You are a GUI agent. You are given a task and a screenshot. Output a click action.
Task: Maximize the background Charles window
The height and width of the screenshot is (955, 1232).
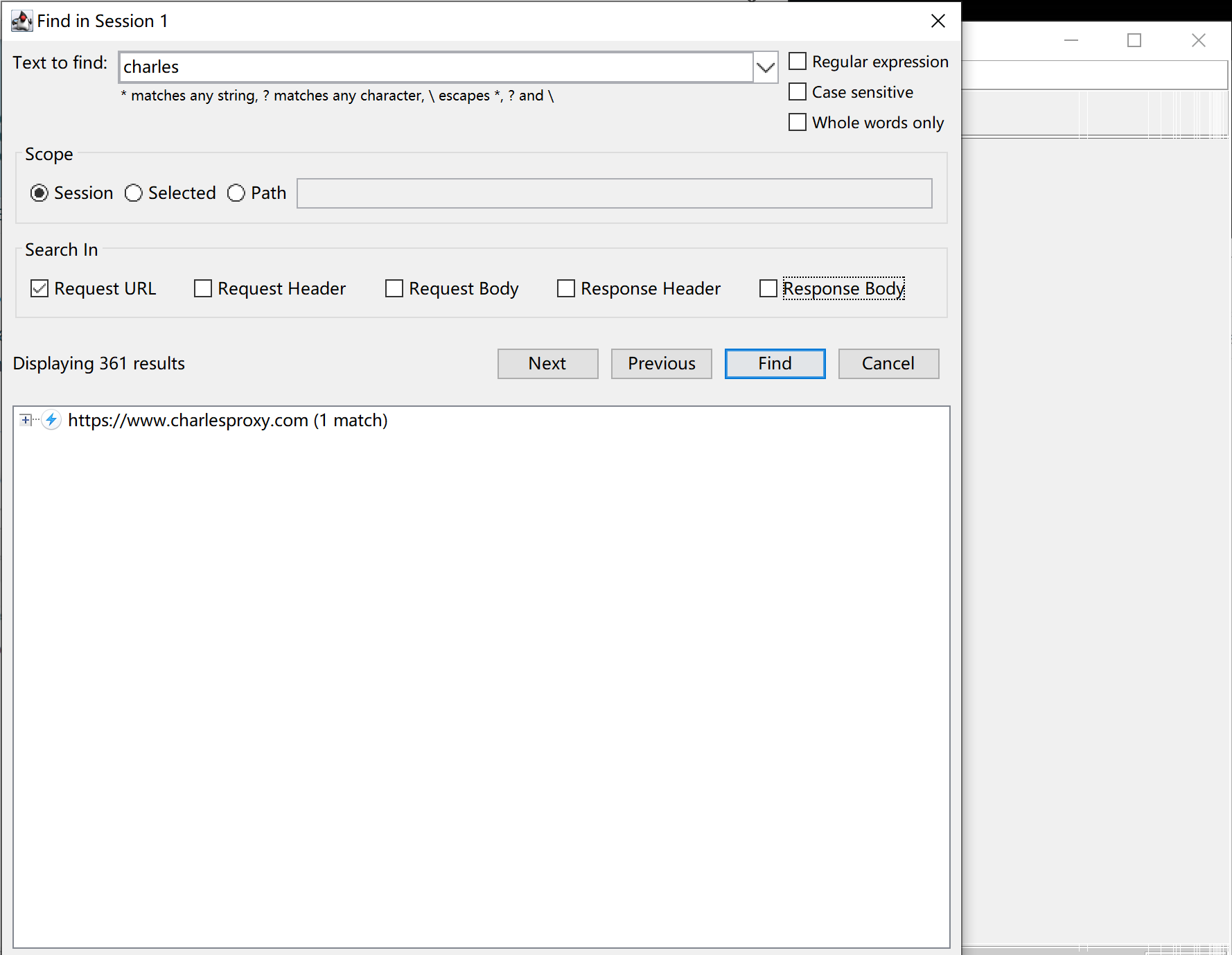[1134, 40]
